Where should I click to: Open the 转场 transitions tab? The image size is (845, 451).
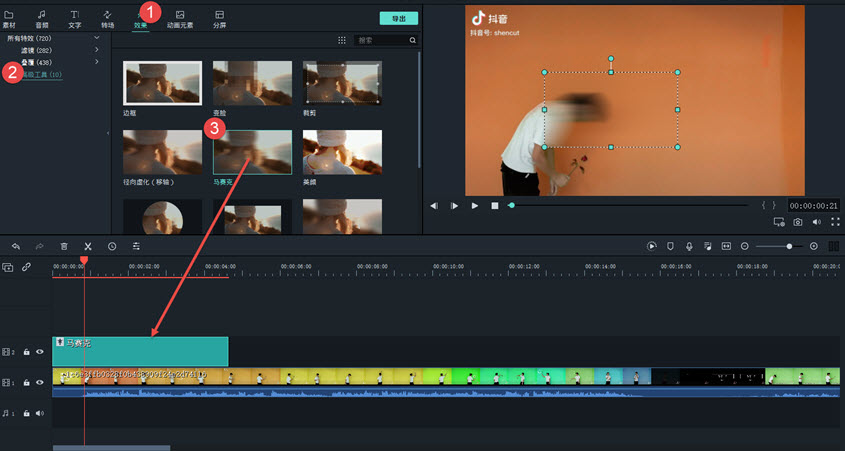[x=107, y=18]
